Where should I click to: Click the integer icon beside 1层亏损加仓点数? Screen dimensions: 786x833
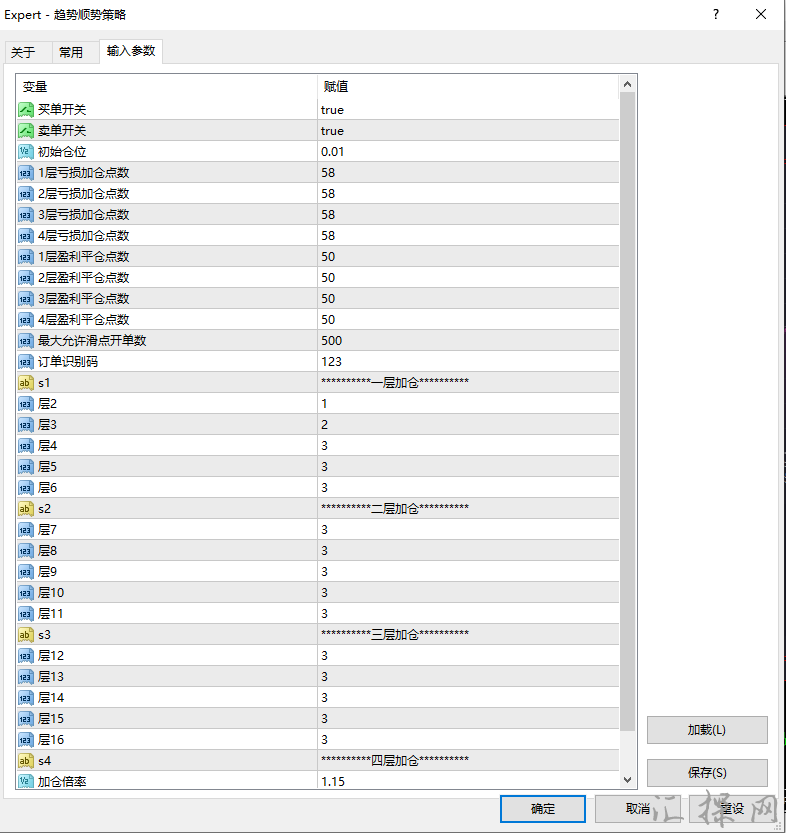[x=26, y=173]
